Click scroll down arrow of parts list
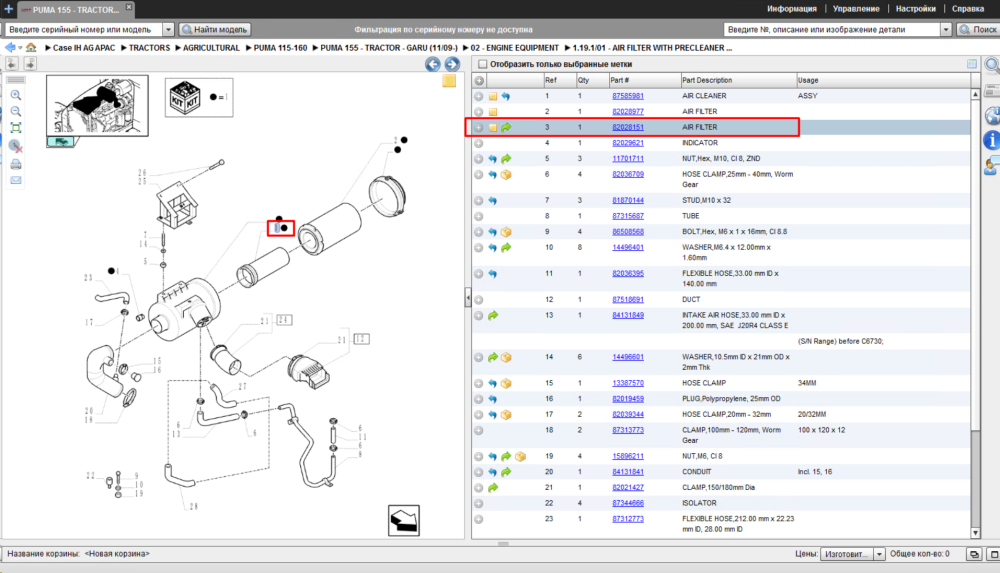 975,533
